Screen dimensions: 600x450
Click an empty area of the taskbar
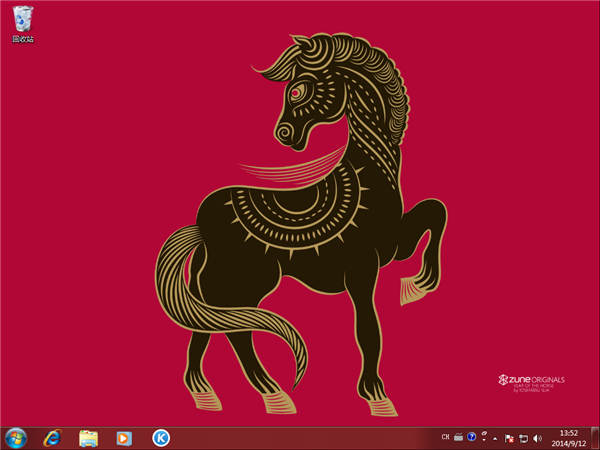pyautogui.click(x=300, y=438)
